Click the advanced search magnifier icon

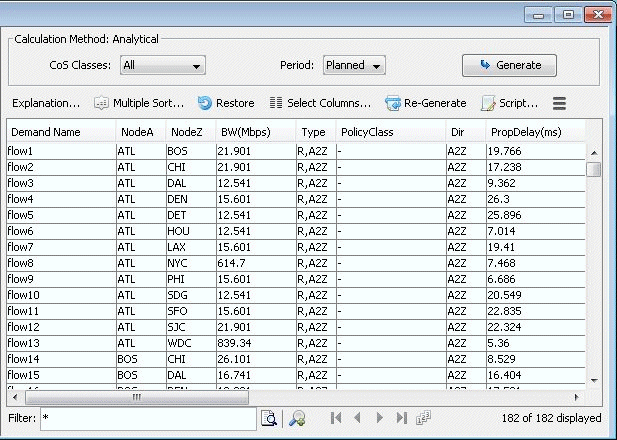pyautogui.click(x=297, y=419)
